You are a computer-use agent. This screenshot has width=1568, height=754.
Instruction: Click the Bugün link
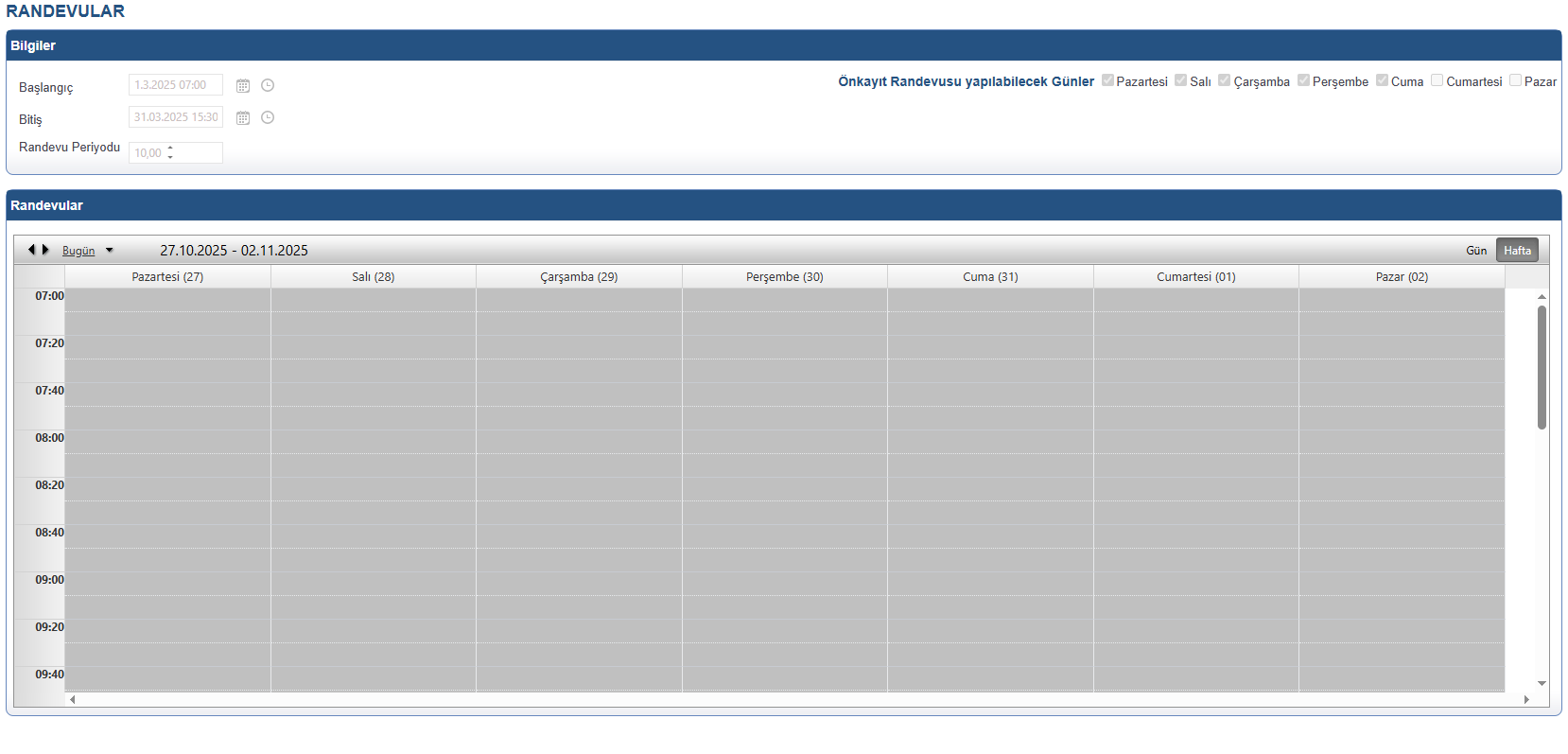78,251
